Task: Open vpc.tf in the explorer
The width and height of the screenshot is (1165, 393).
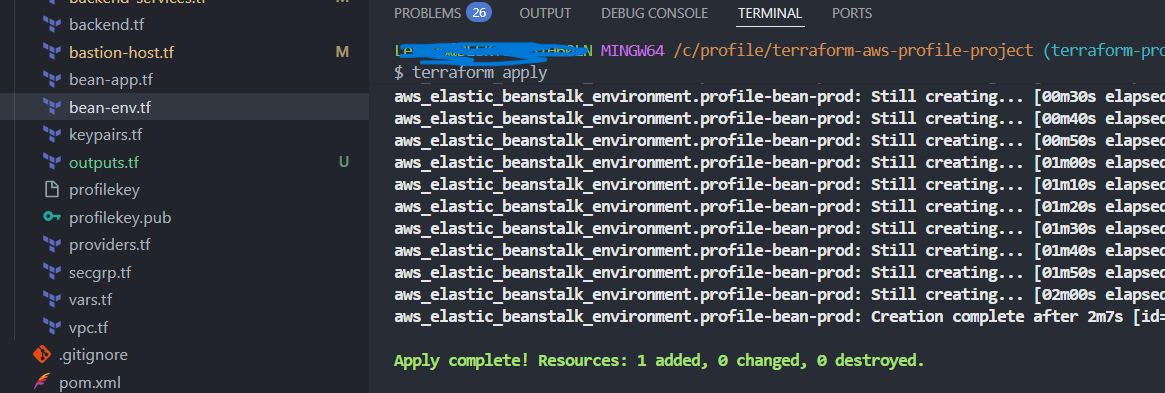Action: point(88,327)
